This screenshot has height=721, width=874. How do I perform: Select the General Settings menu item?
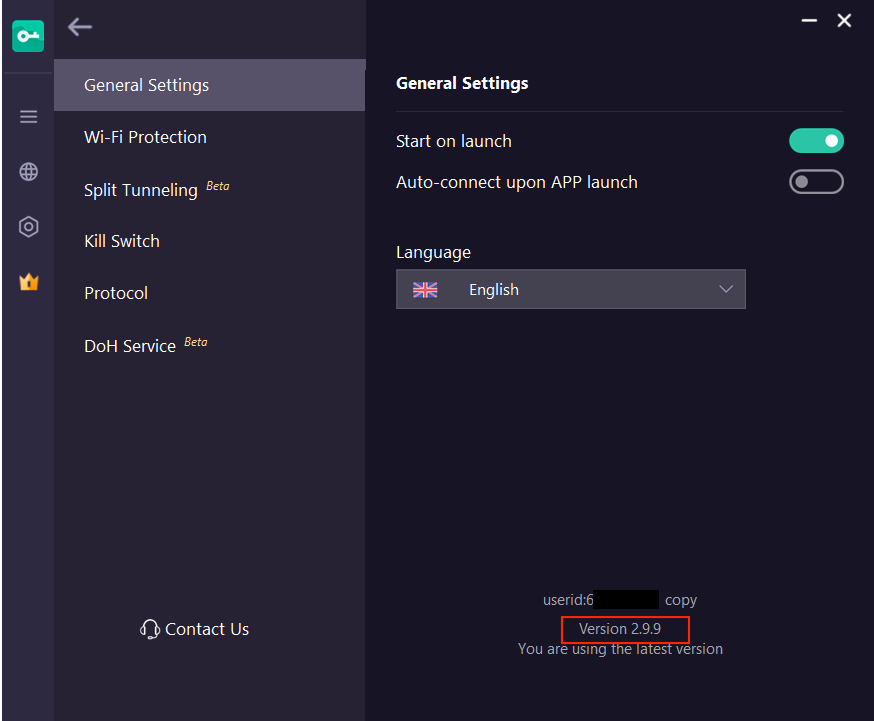210,85
